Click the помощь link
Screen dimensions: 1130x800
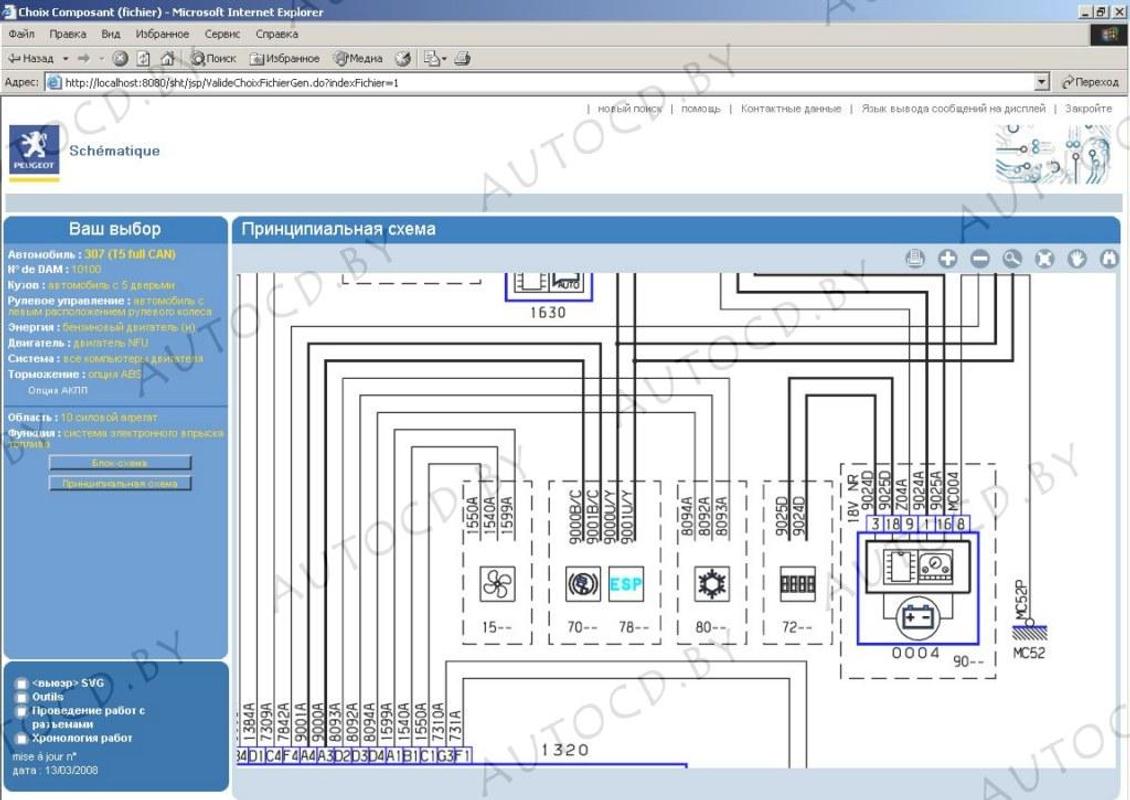pos(700,109)
